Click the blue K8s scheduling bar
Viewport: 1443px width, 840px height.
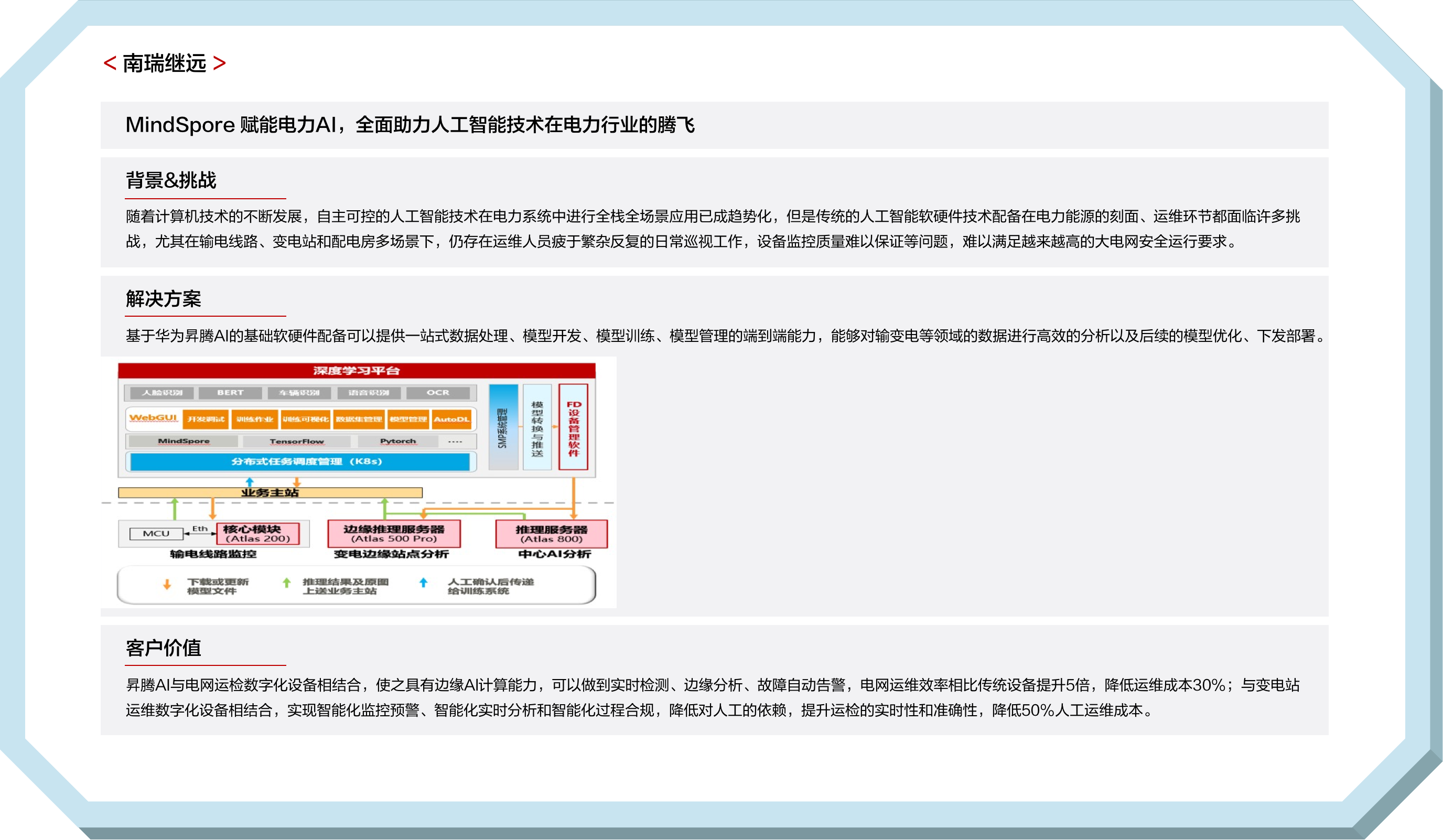click(x=299, y=461)
